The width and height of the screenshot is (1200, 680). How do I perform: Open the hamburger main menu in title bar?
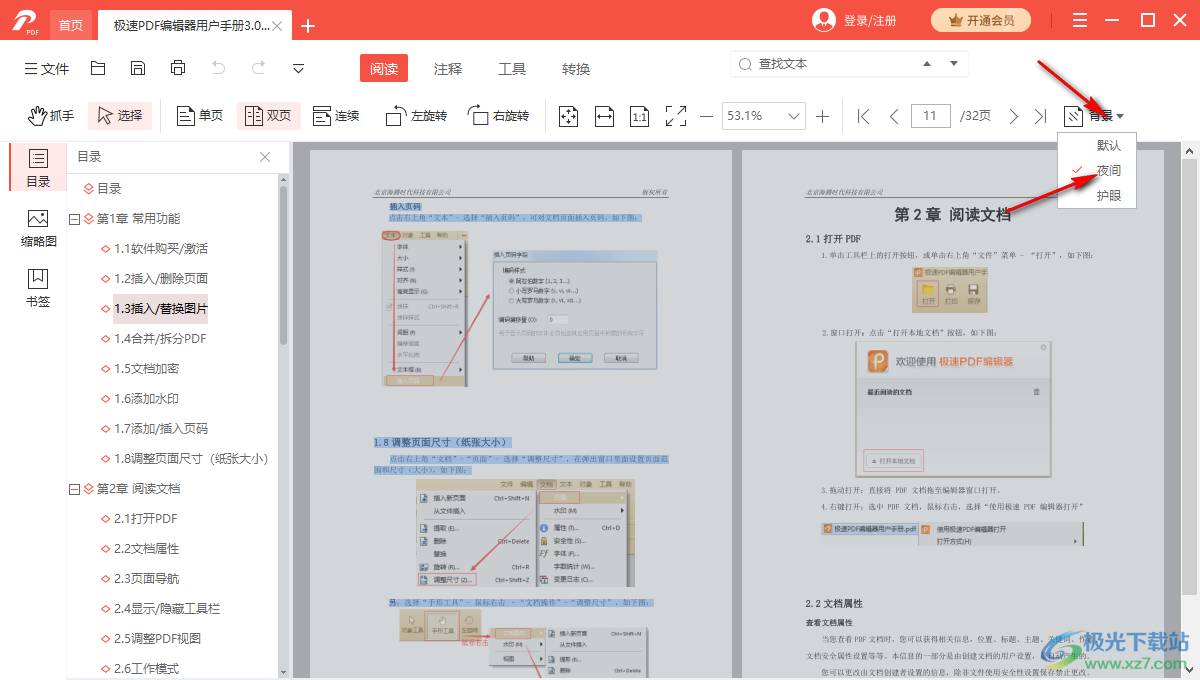[1080, 20]
